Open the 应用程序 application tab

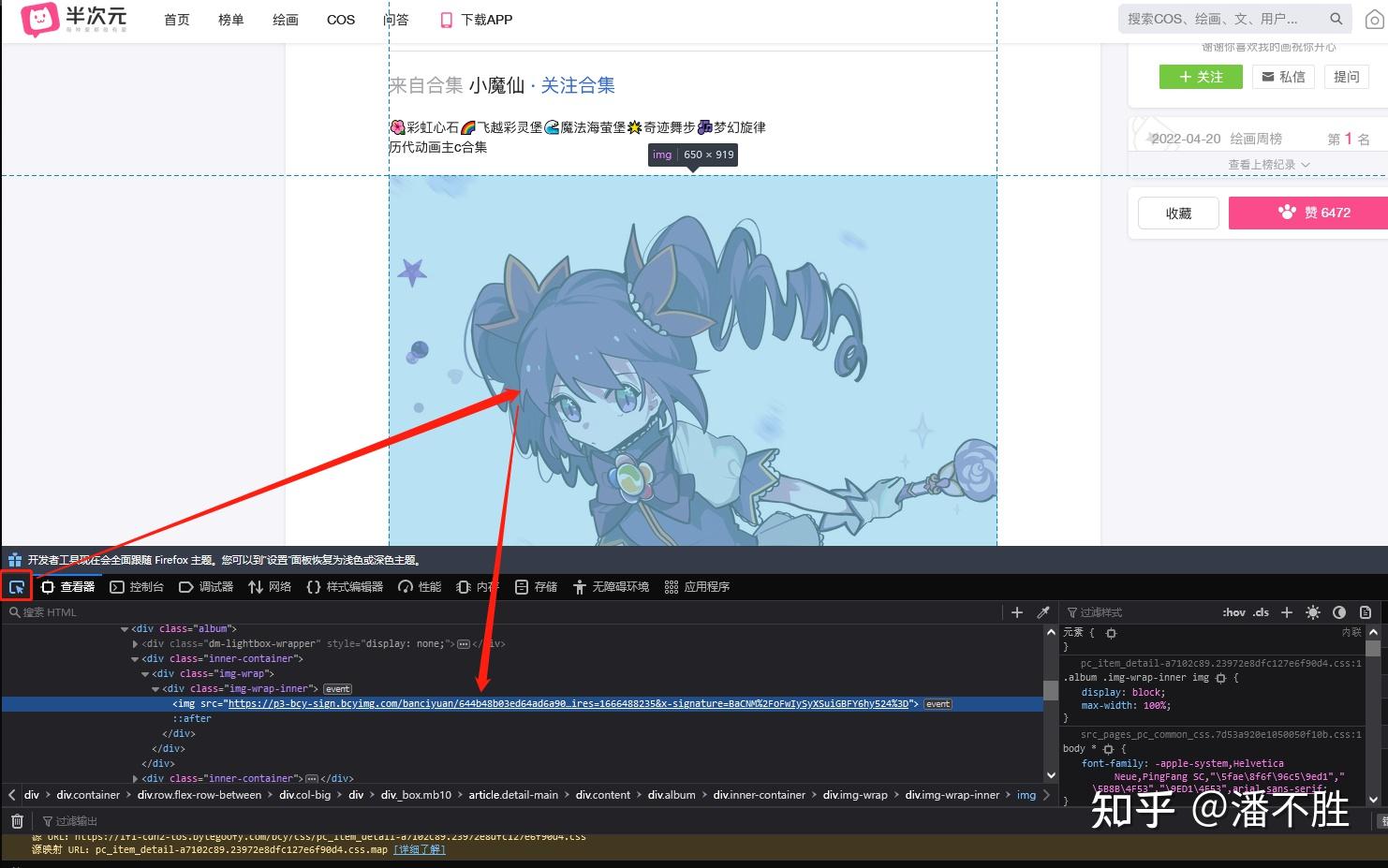pyautogui.click(x=697, y=587)
